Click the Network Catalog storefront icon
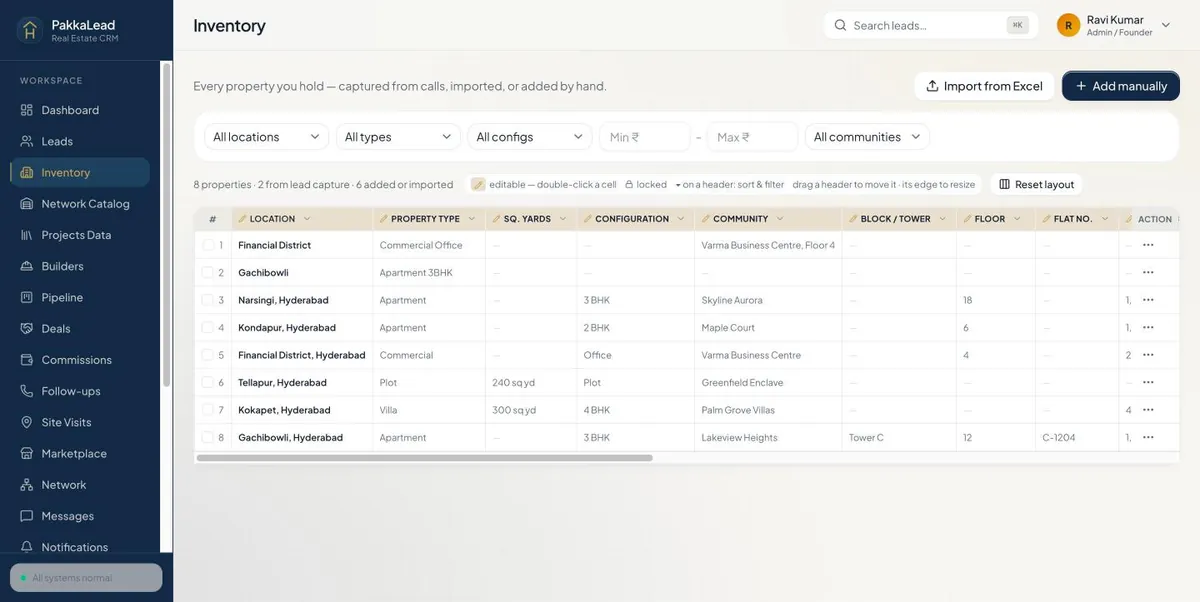Viewport: 1200px width, 602px height. point(27,204)
